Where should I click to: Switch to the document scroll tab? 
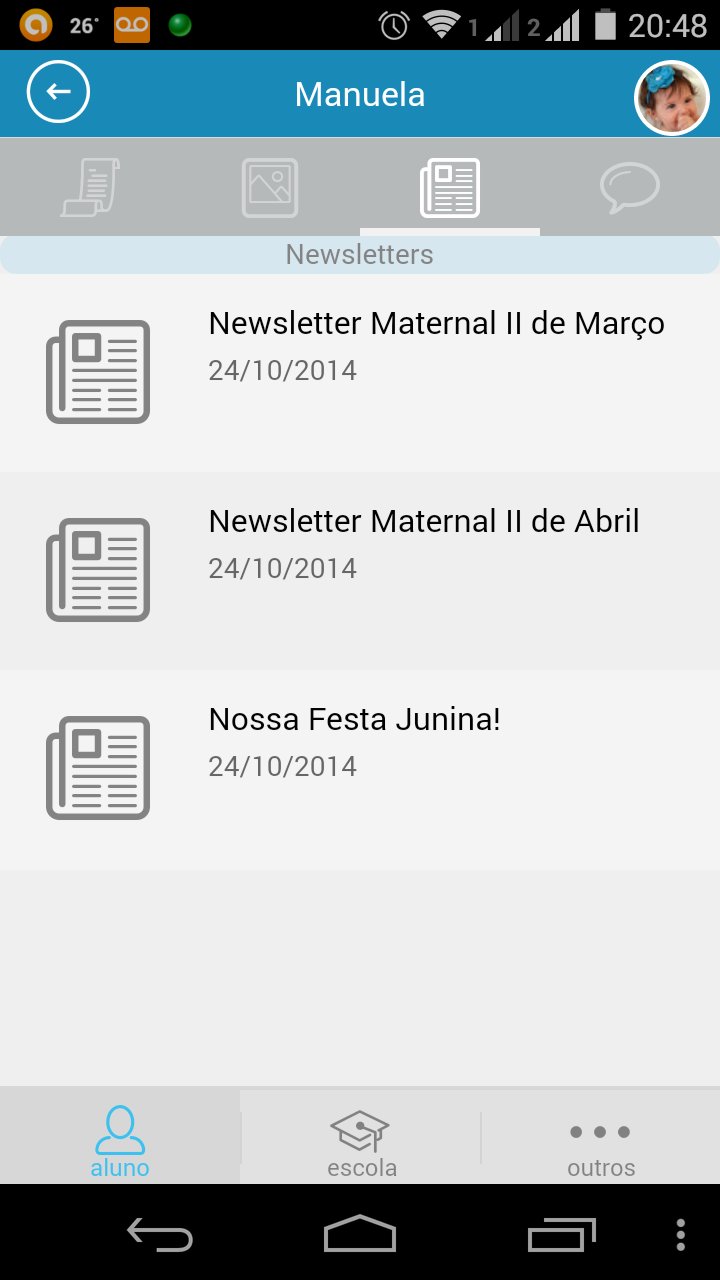click(90, 187)
